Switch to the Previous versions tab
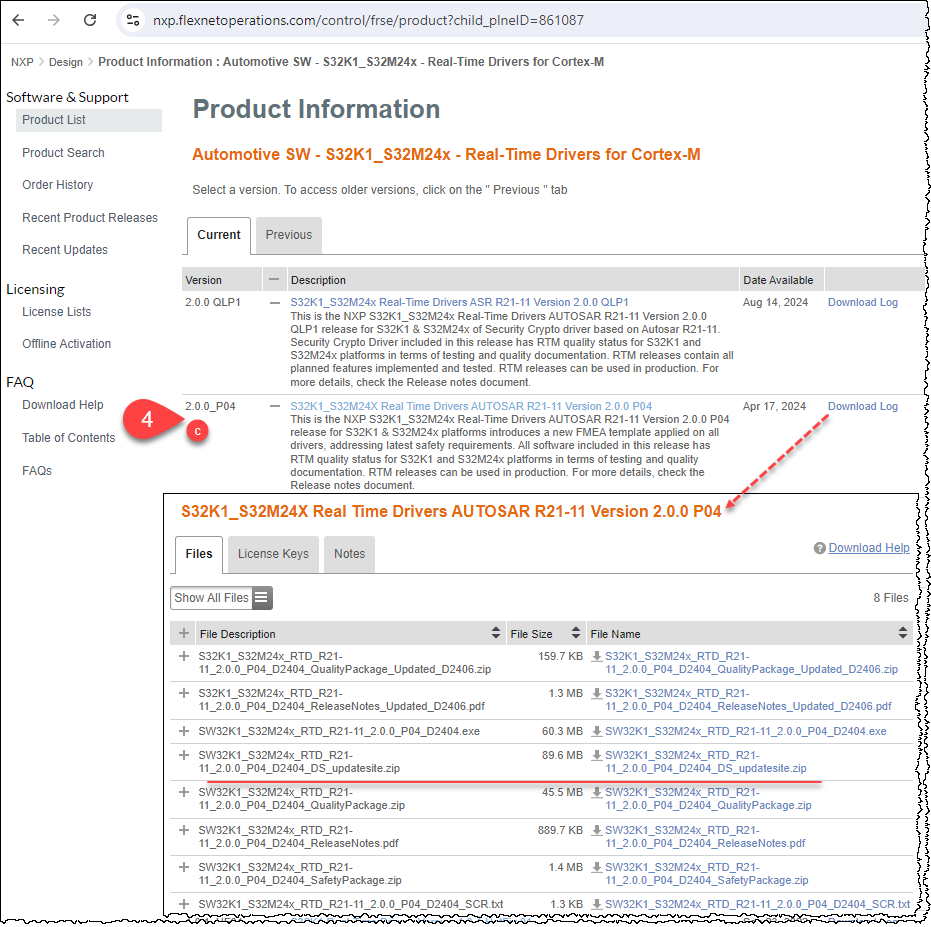The width and height of the screenshot is (931, 927). 289,235
